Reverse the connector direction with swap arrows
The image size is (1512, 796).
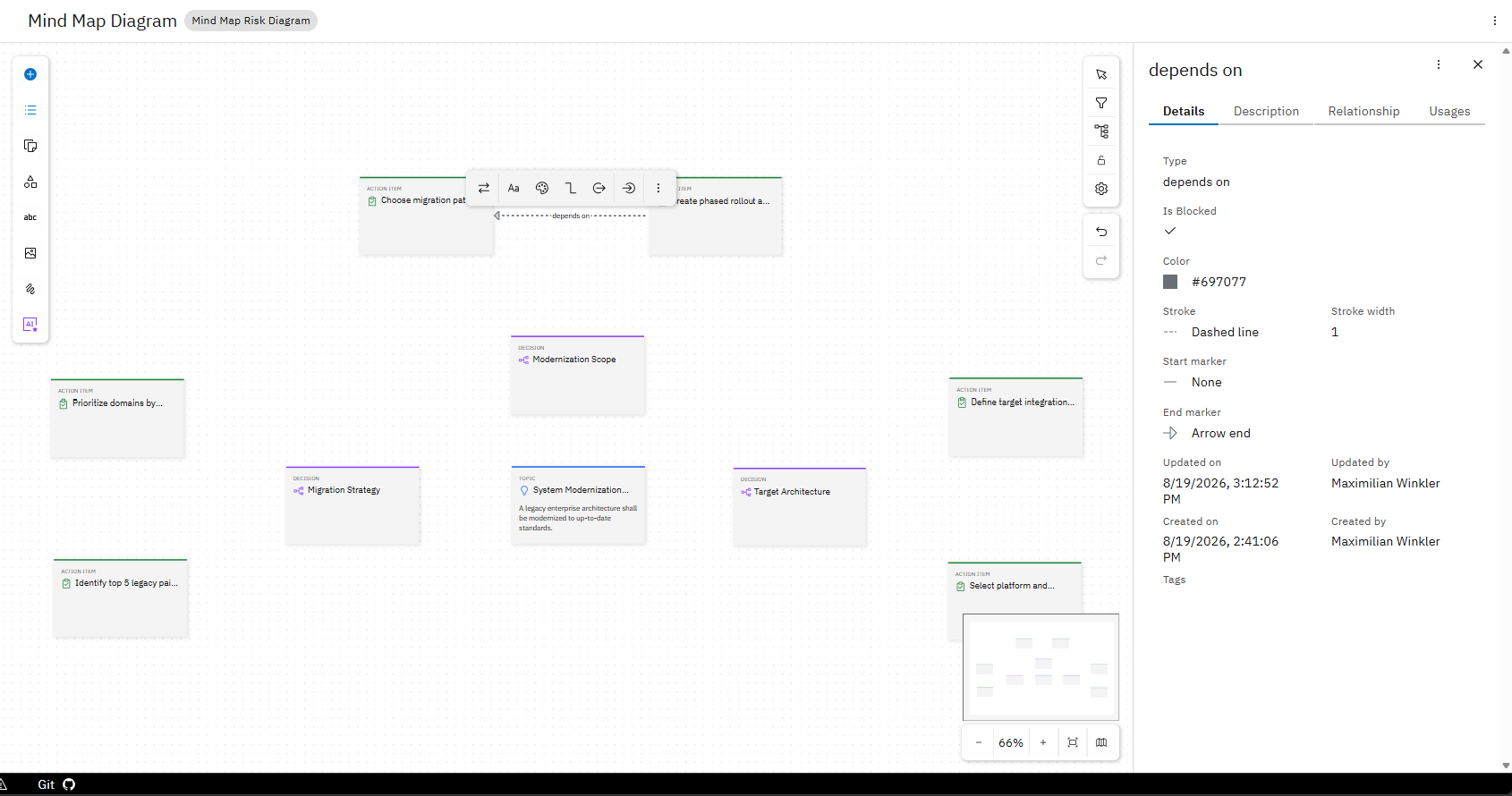(484, 188)
